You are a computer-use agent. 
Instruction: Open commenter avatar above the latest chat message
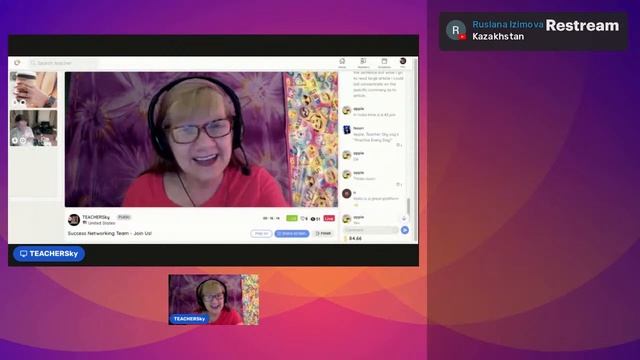[347, 193]
